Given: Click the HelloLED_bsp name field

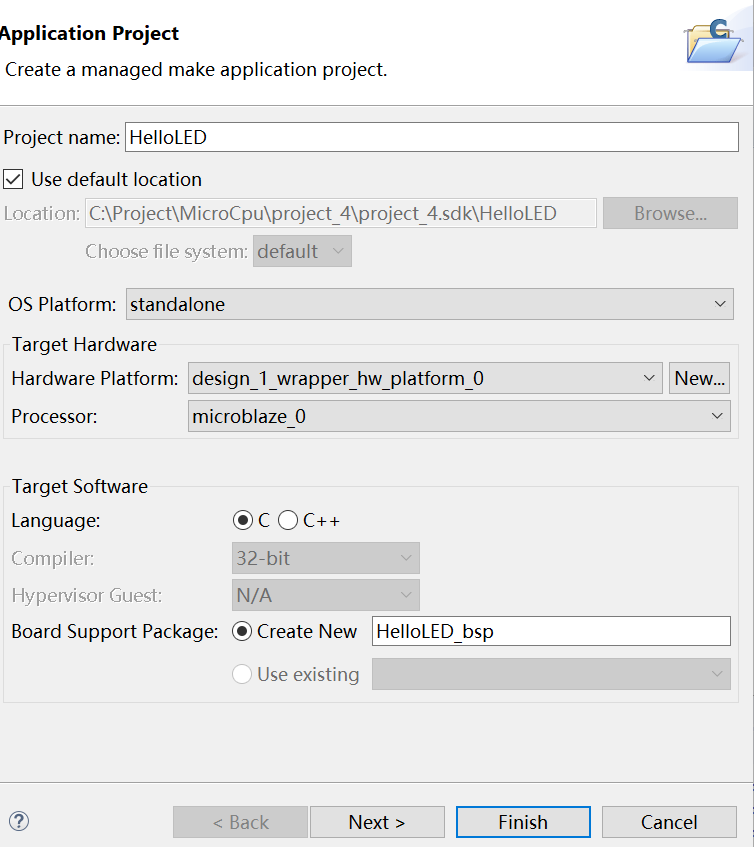Looking at the screenshot, I should tap(551, 631).
